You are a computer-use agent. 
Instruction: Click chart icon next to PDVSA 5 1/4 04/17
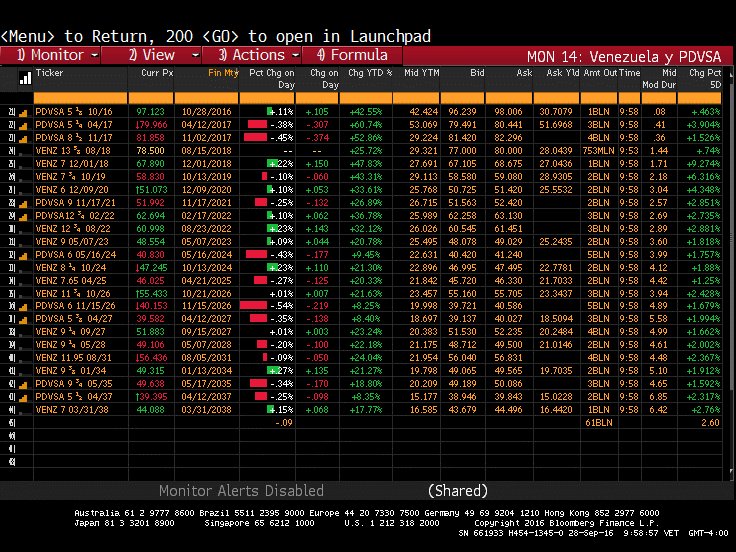point(24,124)
